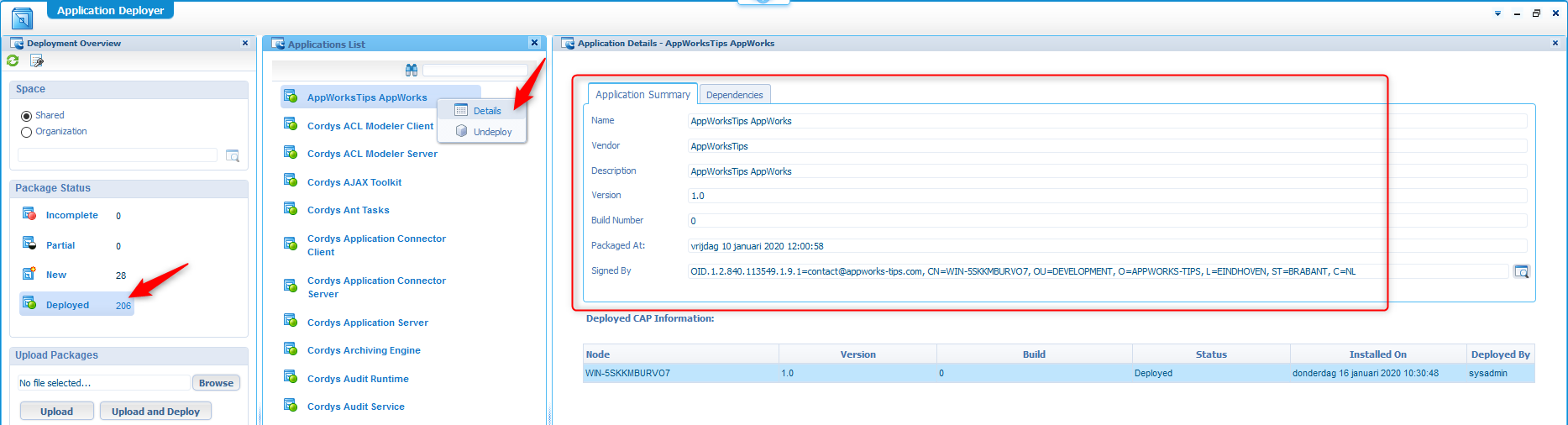1568x425 pixels.
Task: Switch to the Dependencies tab
Action: [x=734, y=95]
